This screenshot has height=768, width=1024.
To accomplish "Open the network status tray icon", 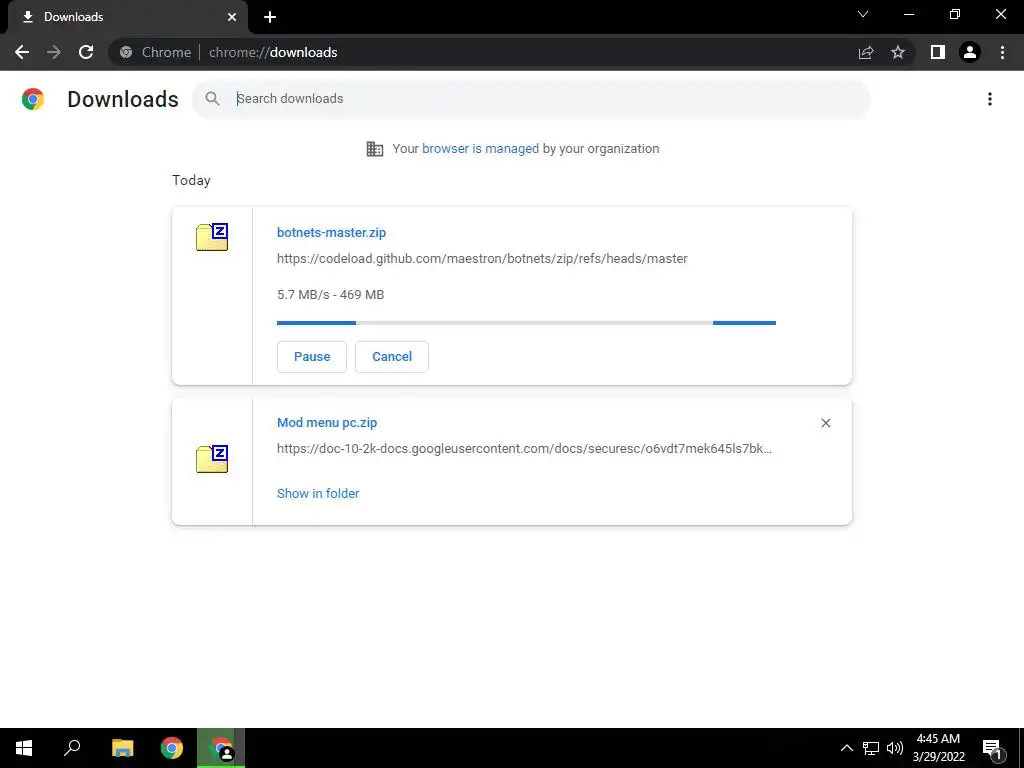I will pos(871,748).
